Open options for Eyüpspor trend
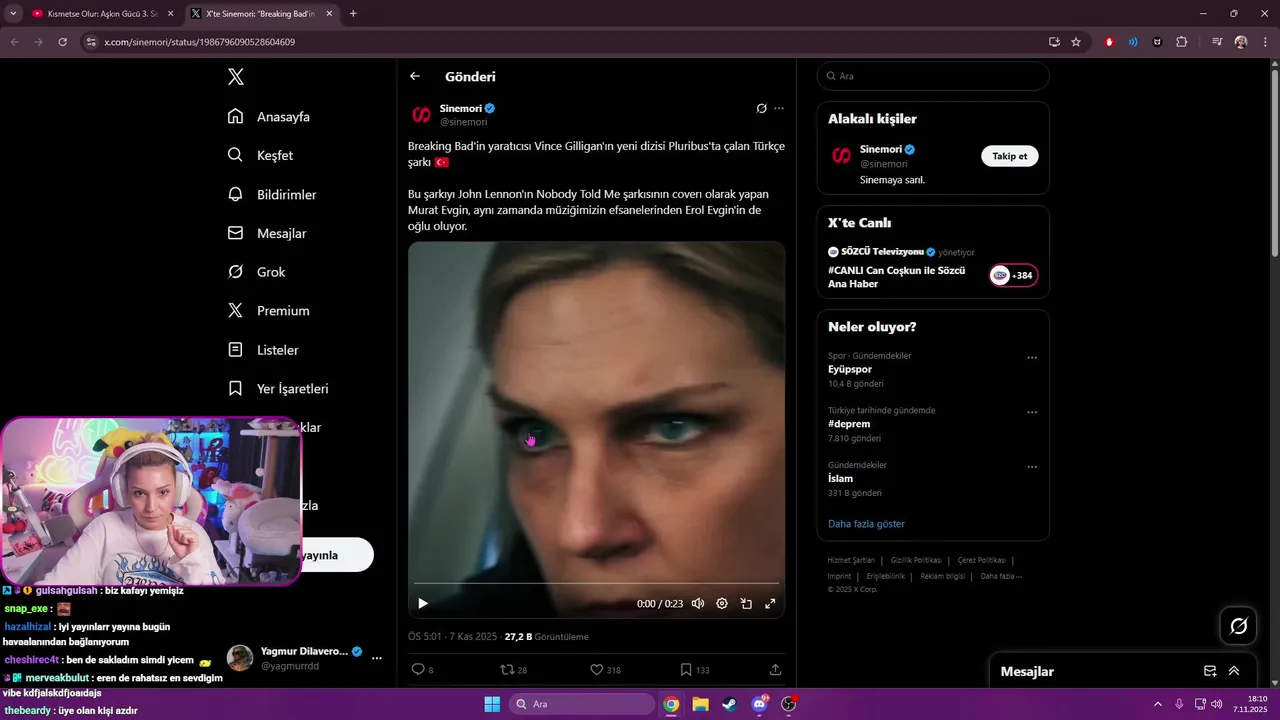The height and width of the screenshot is (720, 1280). [x=1032, y=357]
